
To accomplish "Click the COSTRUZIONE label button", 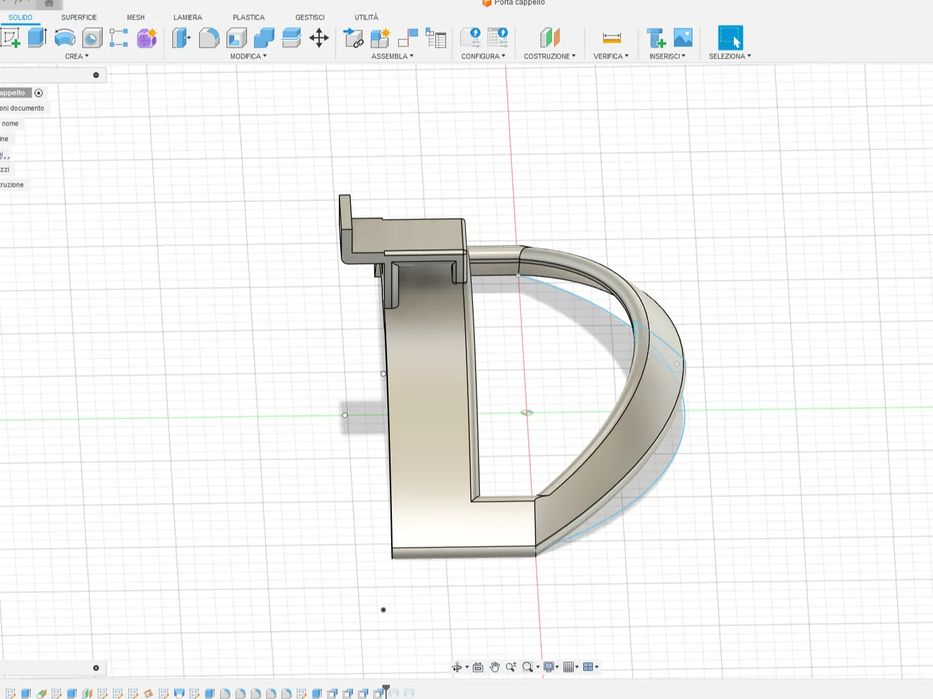I will pyautogui.click(x=549, y=56).
